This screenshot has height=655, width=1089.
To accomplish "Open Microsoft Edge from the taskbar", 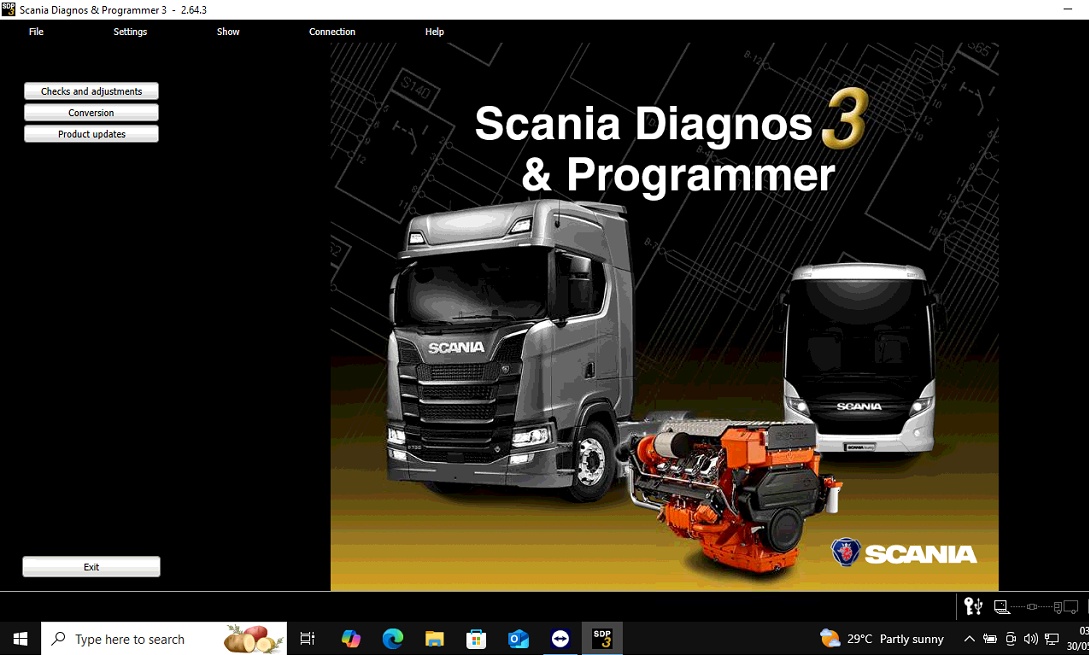I will tap(393, 638).
